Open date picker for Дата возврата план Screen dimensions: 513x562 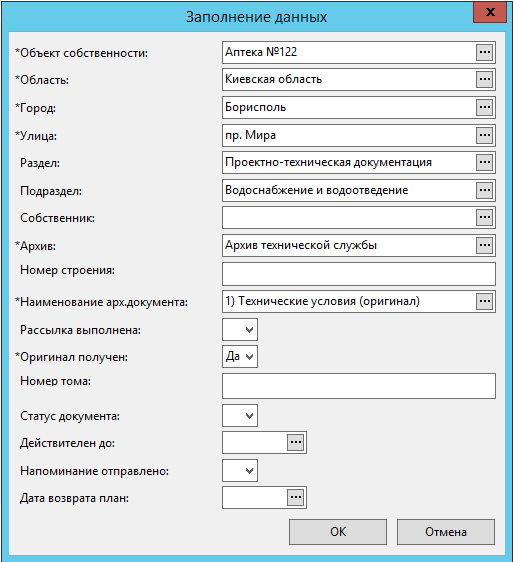(x=296, y=497)
